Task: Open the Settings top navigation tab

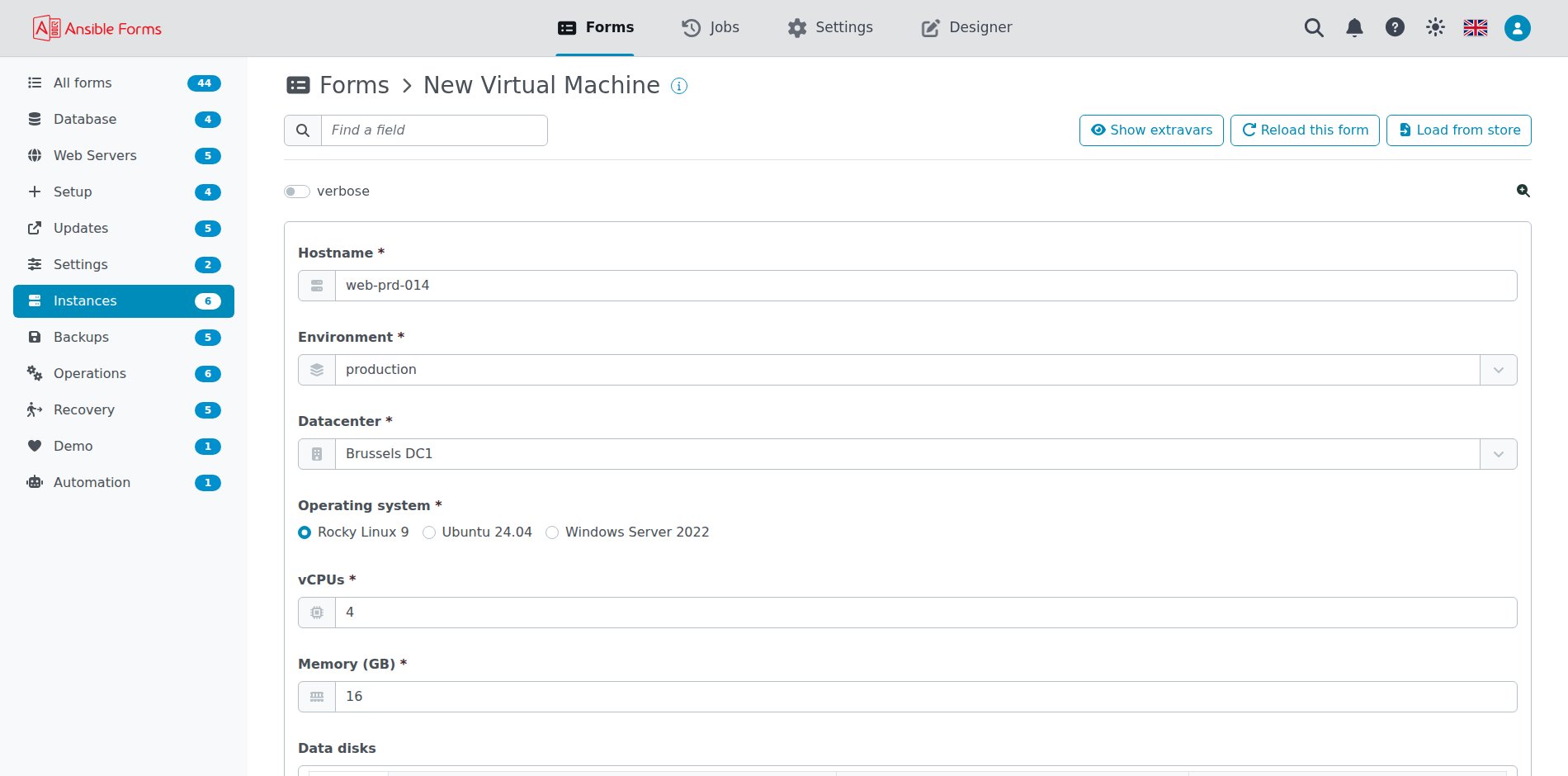Action: (x=830, y=27)
